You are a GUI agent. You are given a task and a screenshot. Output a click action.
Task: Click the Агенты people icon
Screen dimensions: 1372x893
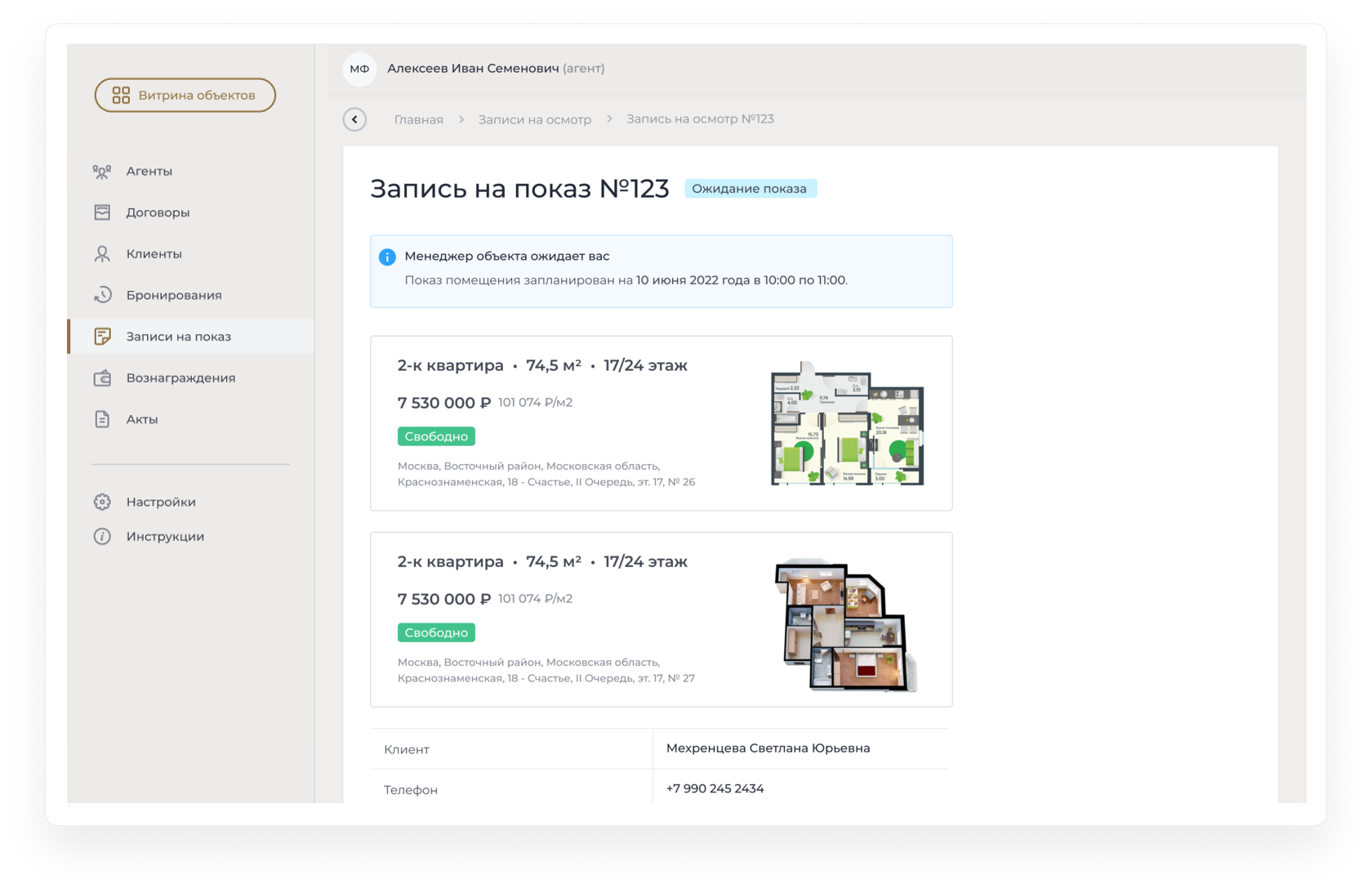pos(102,172)
